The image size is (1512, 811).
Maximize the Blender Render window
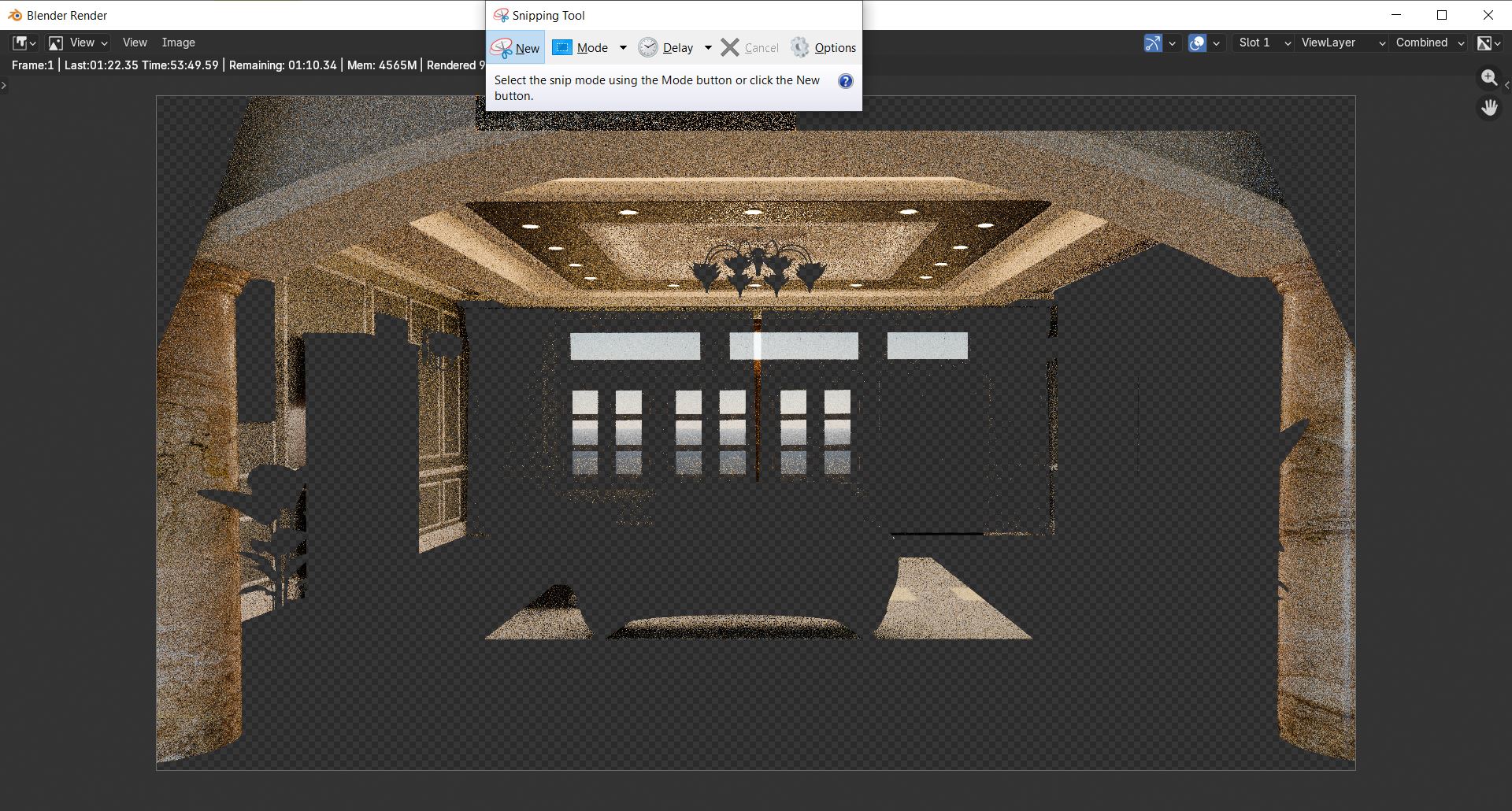click(x=1442, y=15)
